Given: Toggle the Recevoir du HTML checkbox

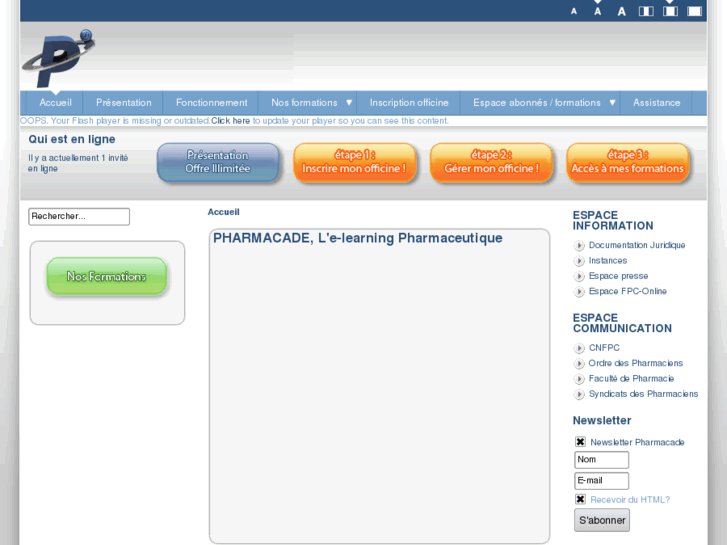Looking at the screenshot, I should pyautogui.click(x=580, y=499).
